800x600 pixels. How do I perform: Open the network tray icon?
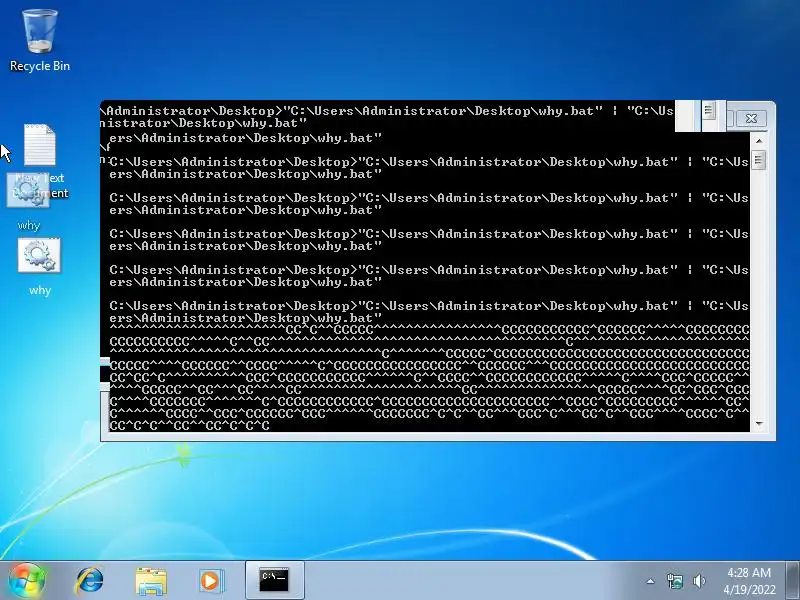674,581
